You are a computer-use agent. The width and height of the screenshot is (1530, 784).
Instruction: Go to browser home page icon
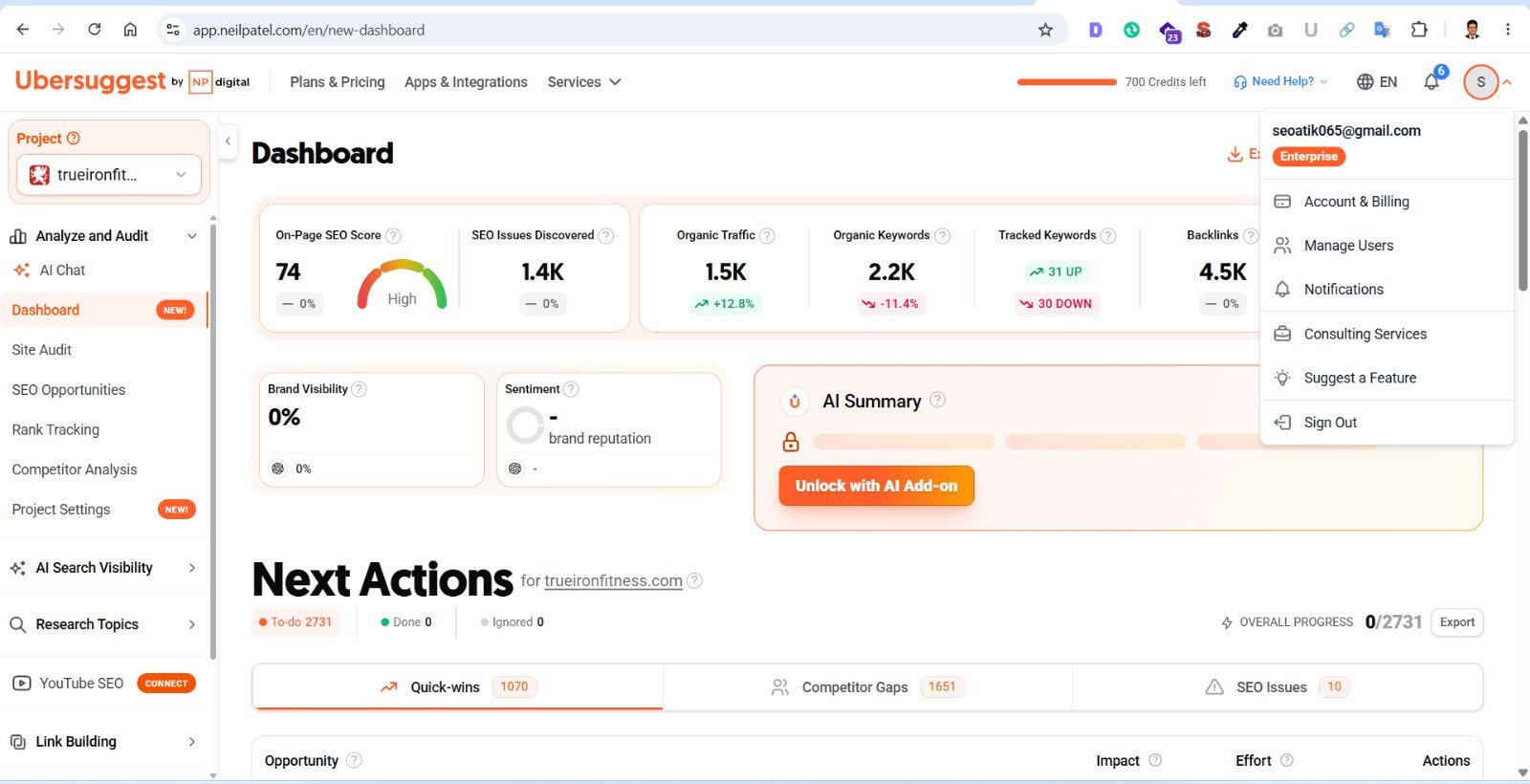click(130, 30)
